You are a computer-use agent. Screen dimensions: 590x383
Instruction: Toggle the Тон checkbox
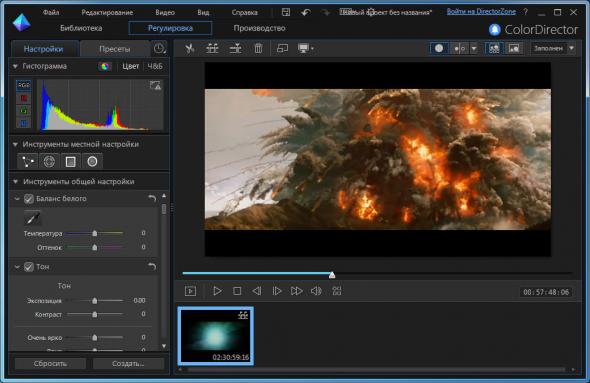point(29,267)
